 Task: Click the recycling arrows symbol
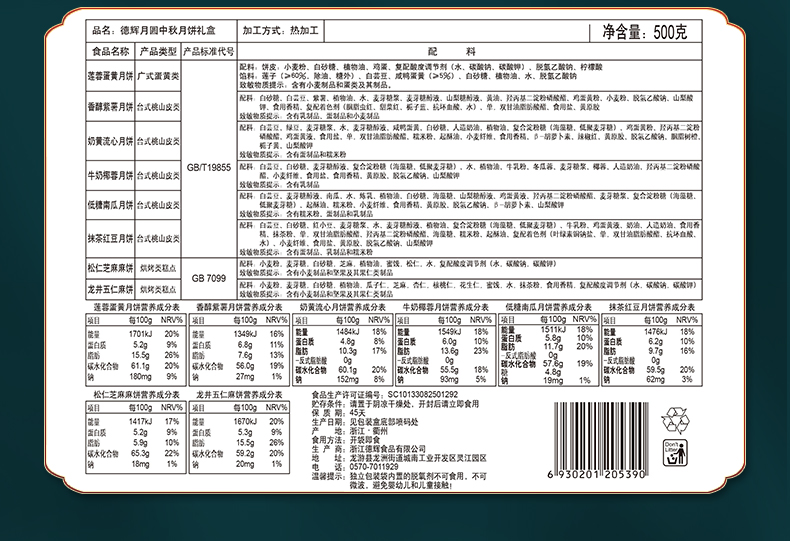[675, 420]
